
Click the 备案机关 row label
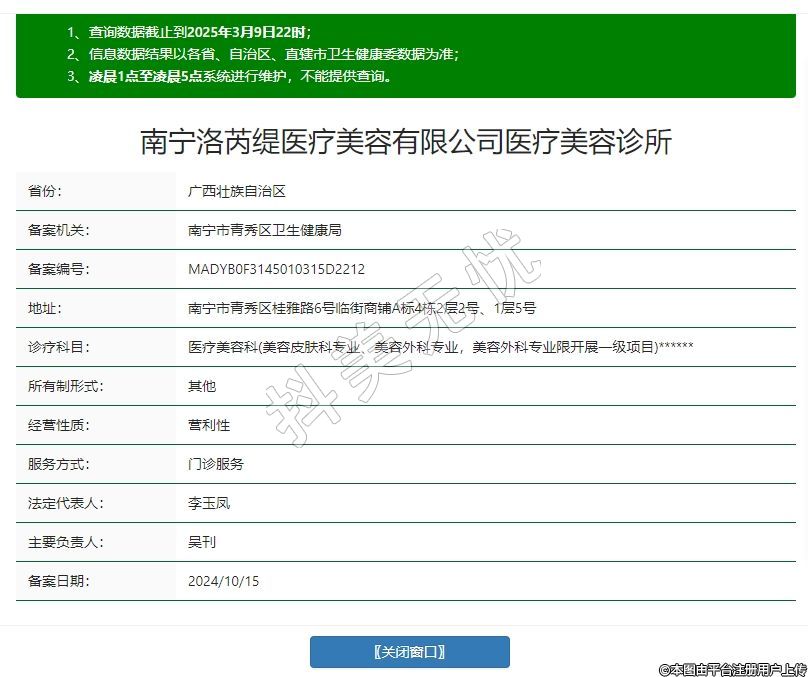click(x=58, y=230)
